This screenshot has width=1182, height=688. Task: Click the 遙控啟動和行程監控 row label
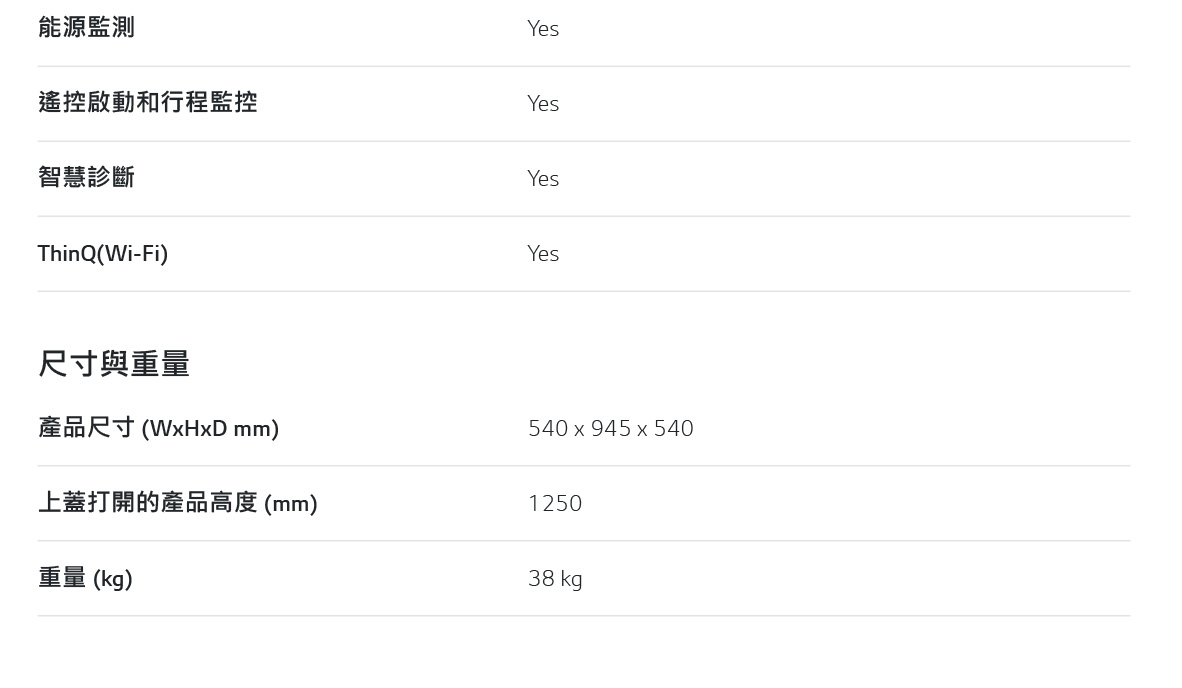[x=148, y=102]
